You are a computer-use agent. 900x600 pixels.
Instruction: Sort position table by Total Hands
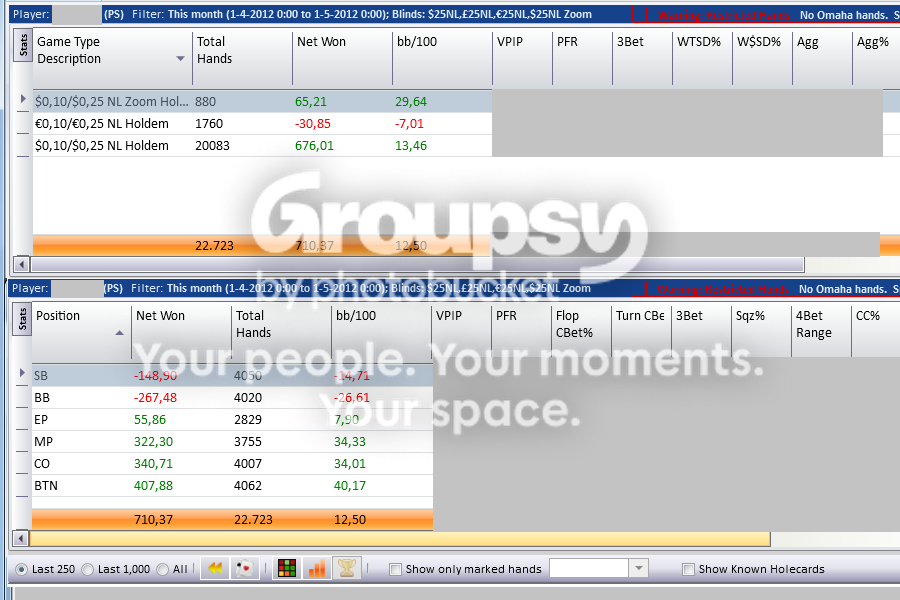[281, 332]
